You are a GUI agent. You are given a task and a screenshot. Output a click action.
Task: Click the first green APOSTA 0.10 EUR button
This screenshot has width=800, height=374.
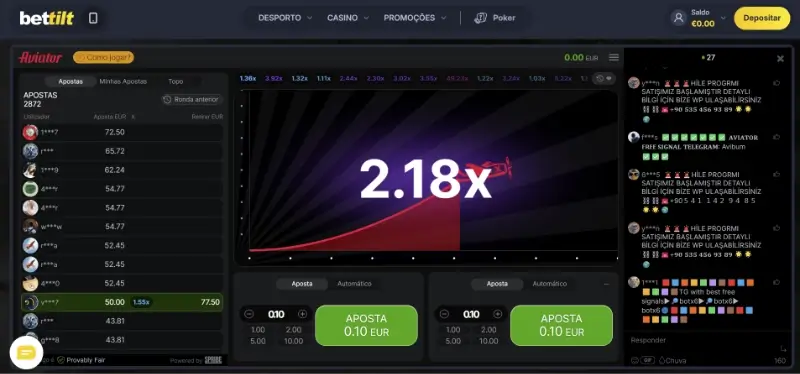pyautogui.click(x=366, y=326)
